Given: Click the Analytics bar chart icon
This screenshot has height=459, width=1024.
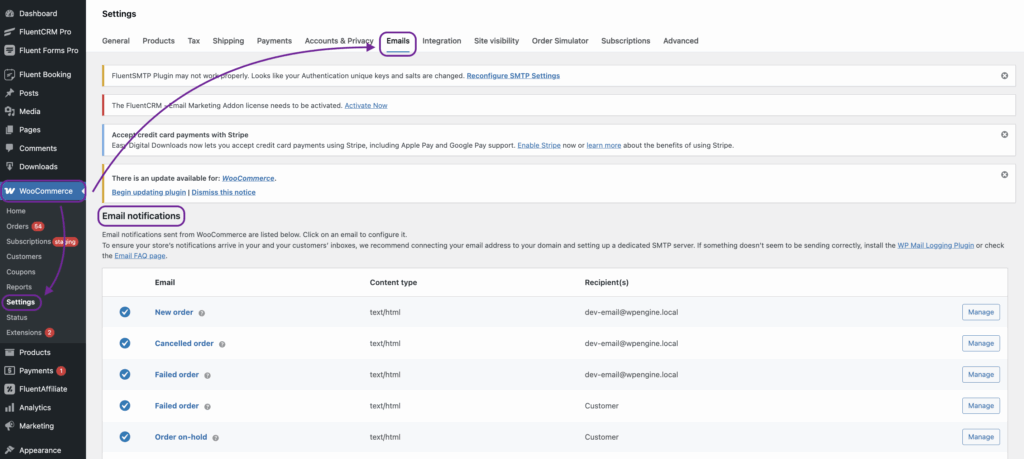Looking at the screenshot, I should [9, 408].
